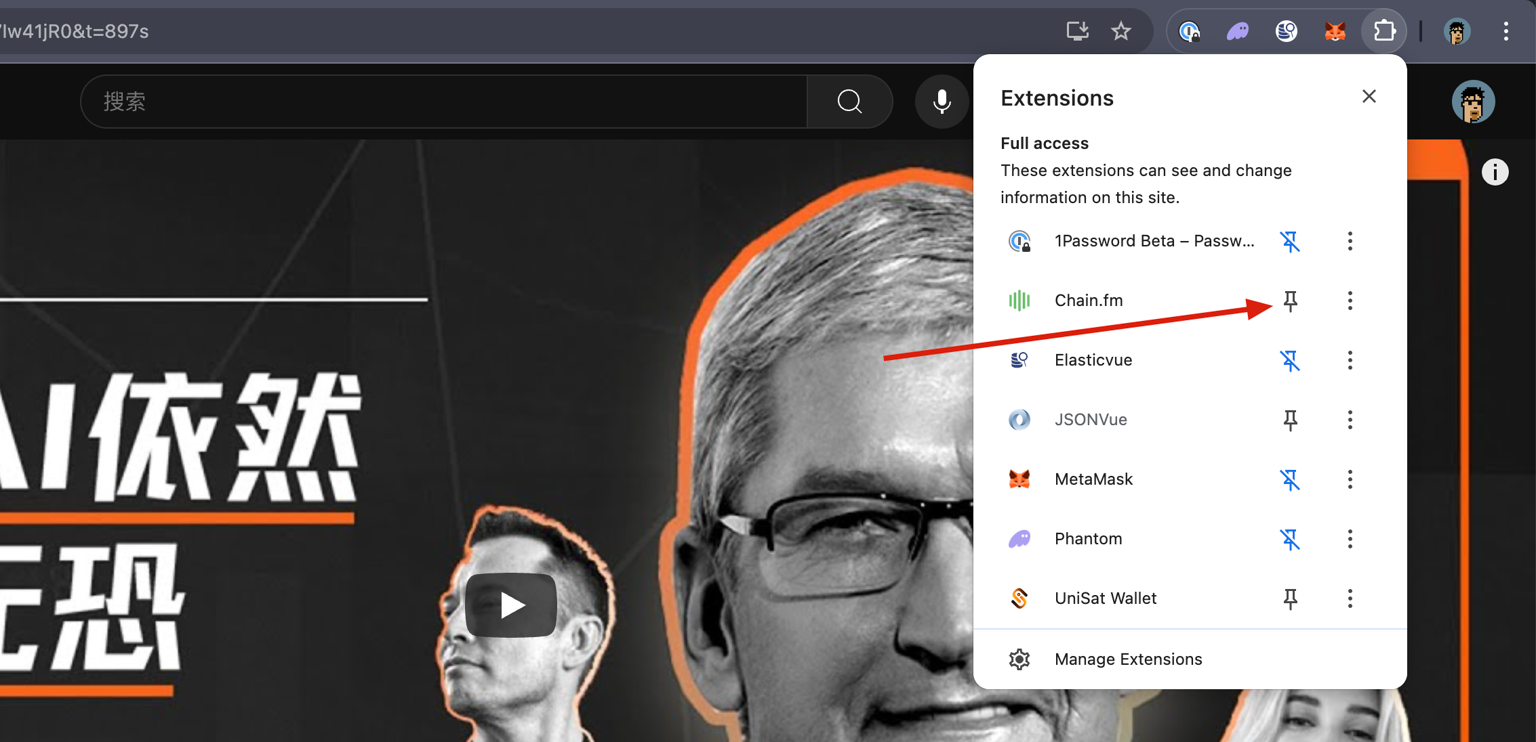
Task: Unpin the MetaMask extension from the toolbar
Action: pos(1290,480)
